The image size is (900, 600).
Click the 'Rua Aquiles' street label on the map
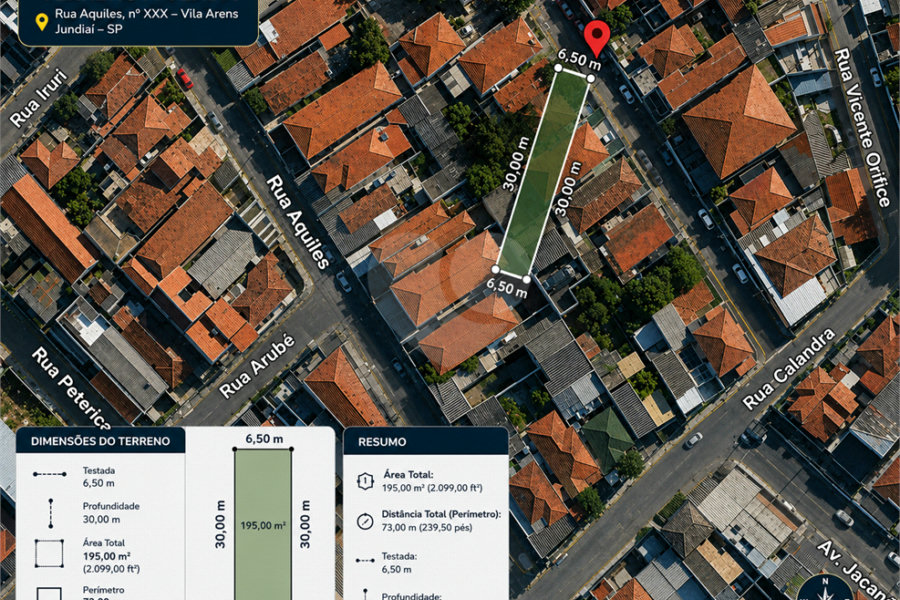[297, 222]
